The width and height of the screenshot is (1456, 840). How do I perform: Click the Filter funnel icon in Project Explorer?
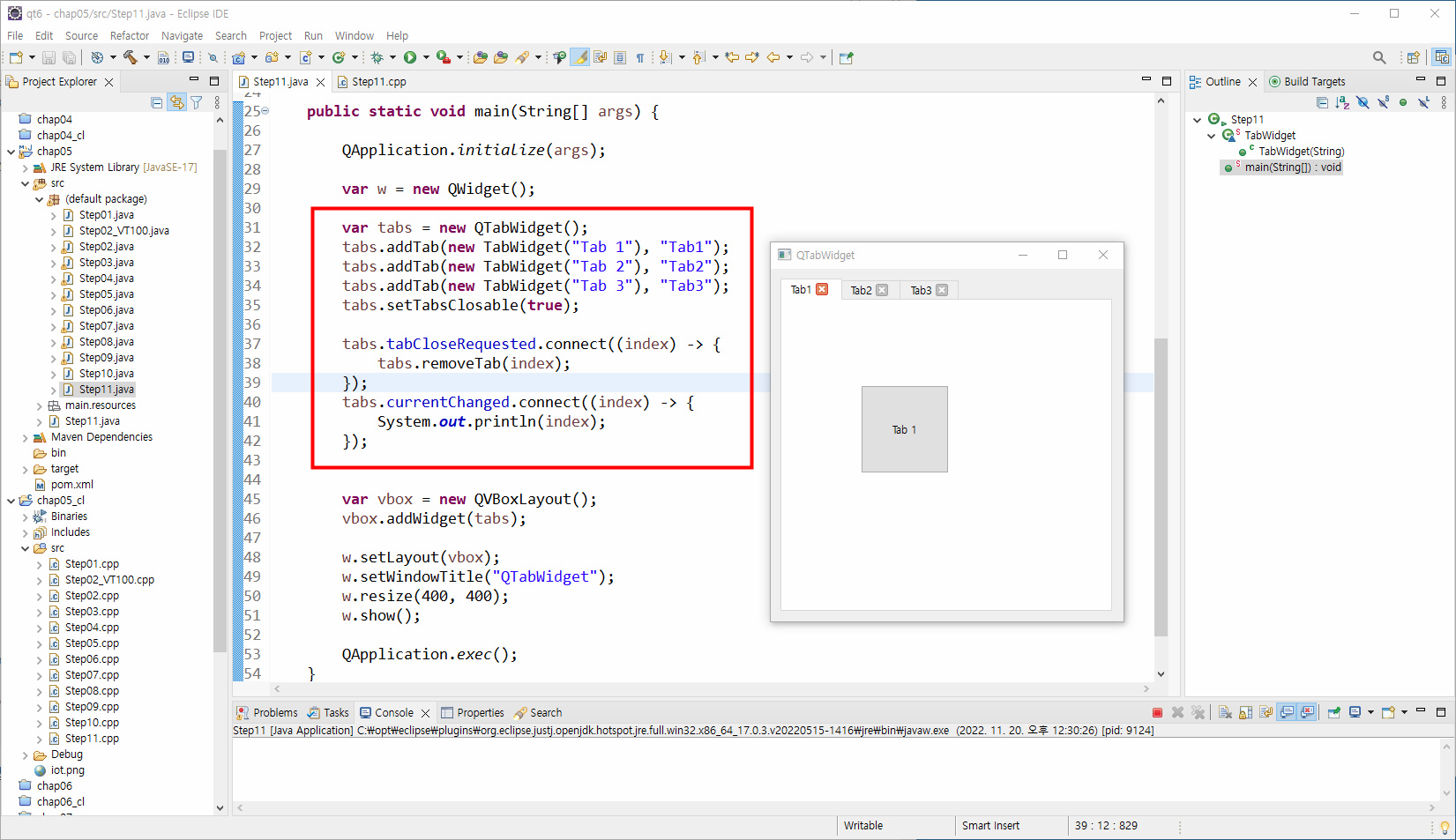(x=197, y=102)
